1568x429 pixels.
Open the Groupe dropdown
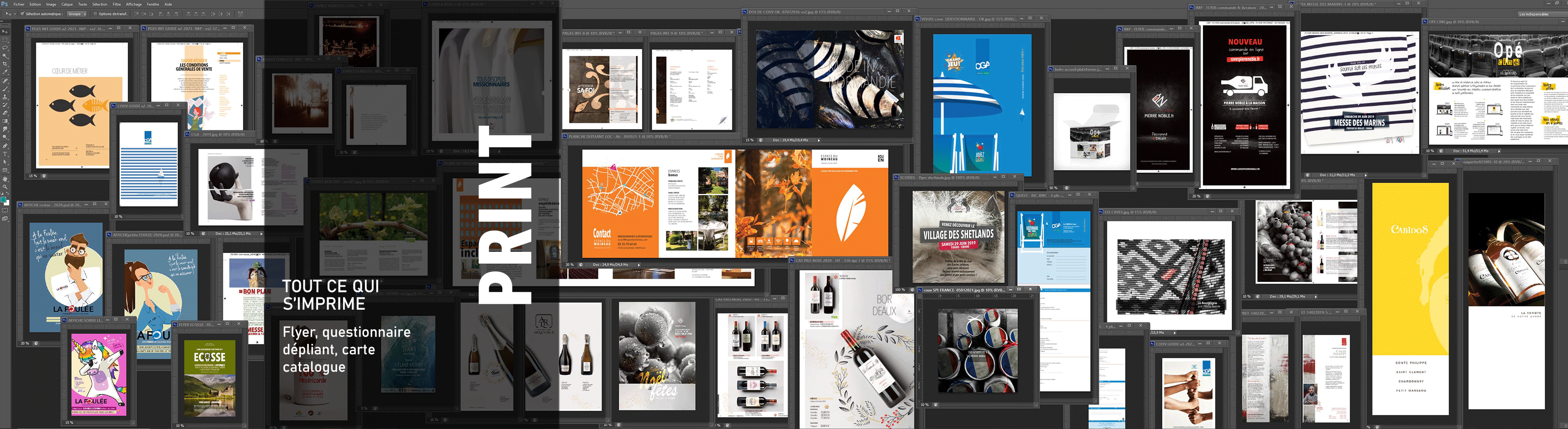click(x=77, y=13)
